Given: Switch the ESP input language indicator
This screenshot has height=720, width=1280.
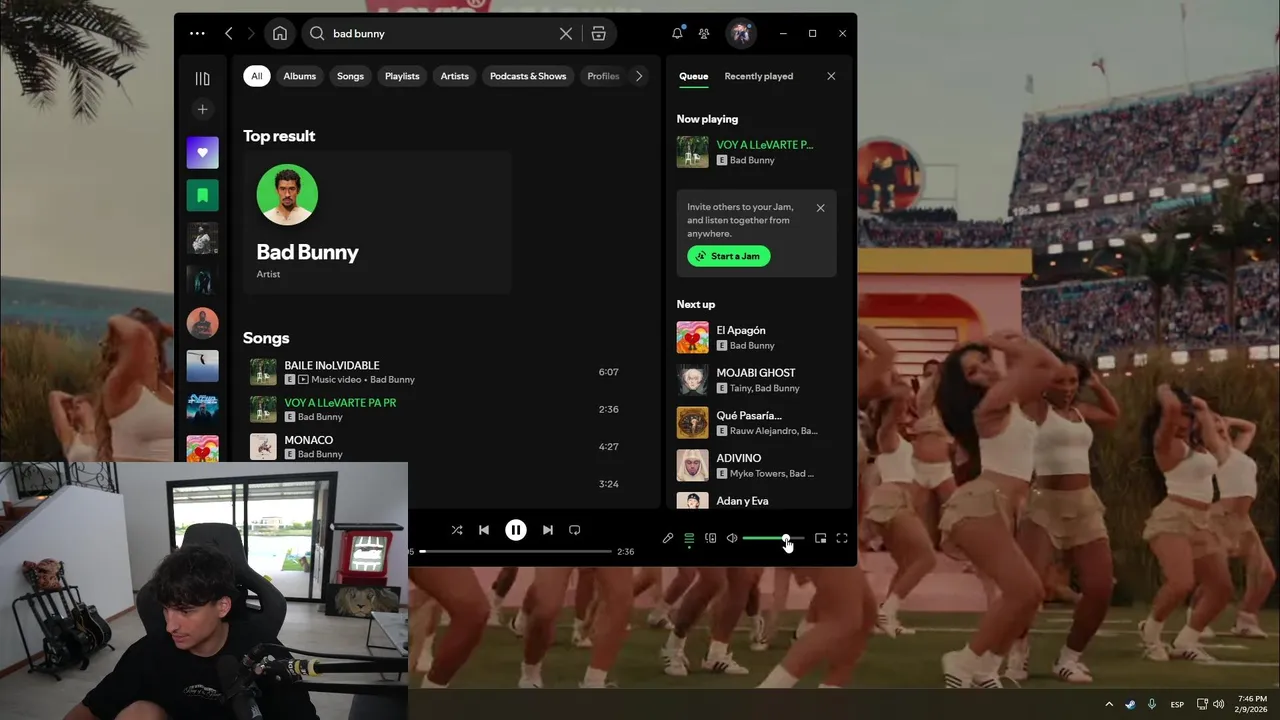Looking at the screenshot, I should (1178, 704).
